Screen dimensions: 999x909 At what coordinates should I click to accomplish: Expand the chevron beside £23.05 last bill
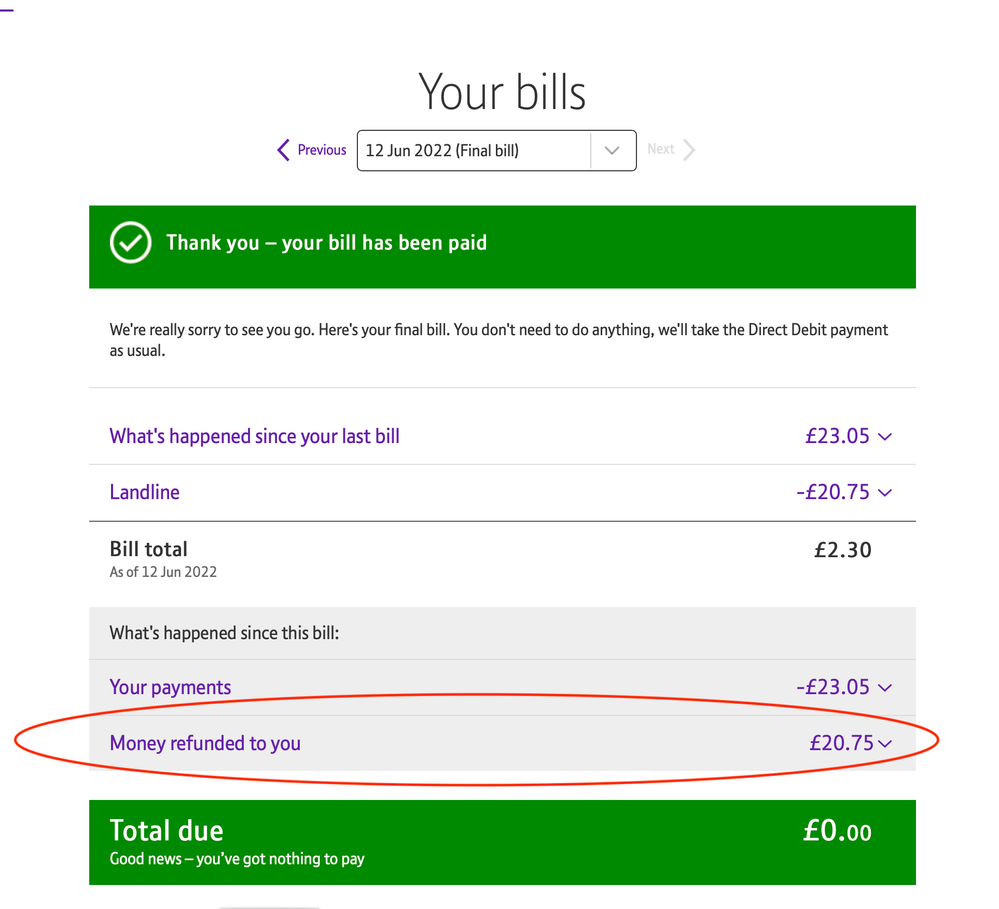tap(884, 437)
